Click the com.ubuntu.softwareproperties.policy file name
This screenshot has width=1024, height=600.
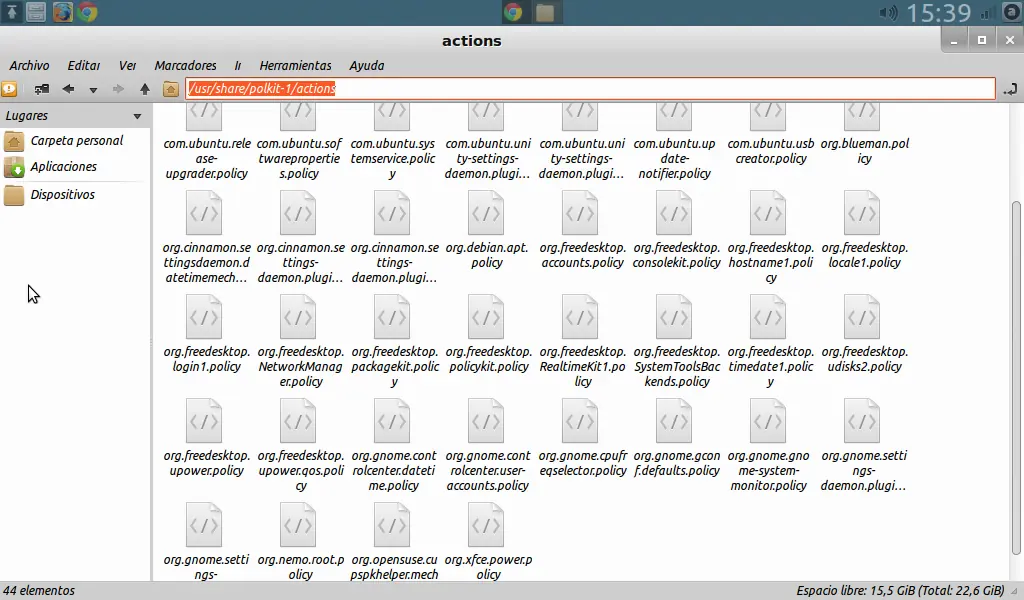299,159
